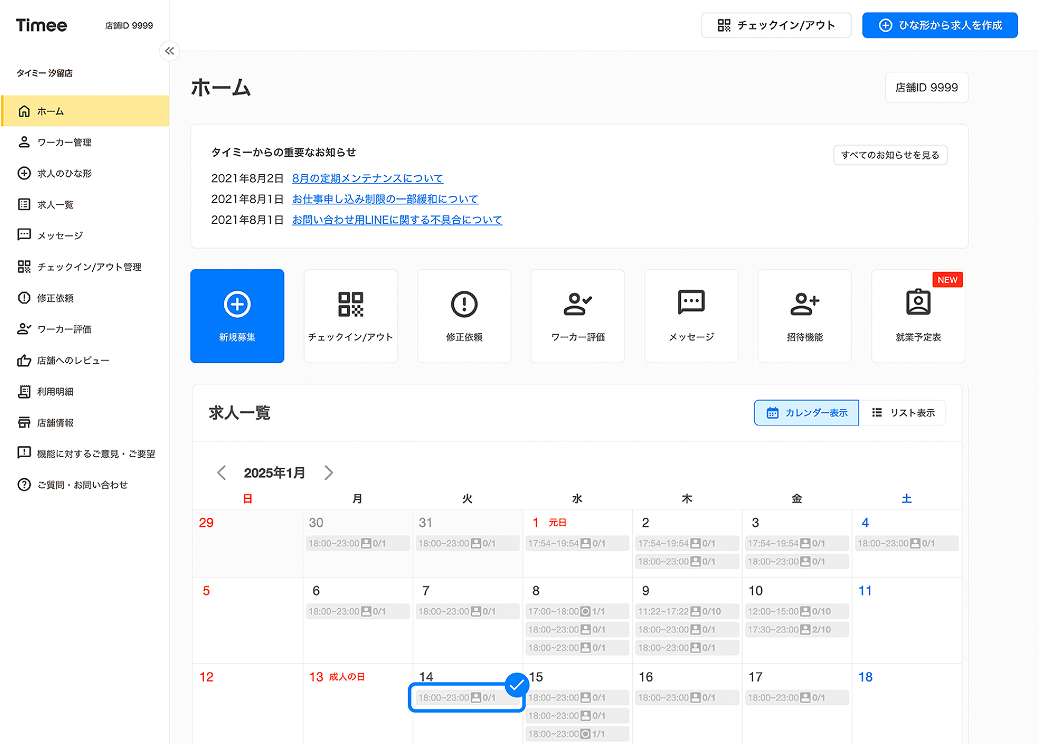Viewport: 1040px width, 744px height.
Task: Select the 17:00~18:00 1/1 job on January 8
Action: [x=577, y=611]
